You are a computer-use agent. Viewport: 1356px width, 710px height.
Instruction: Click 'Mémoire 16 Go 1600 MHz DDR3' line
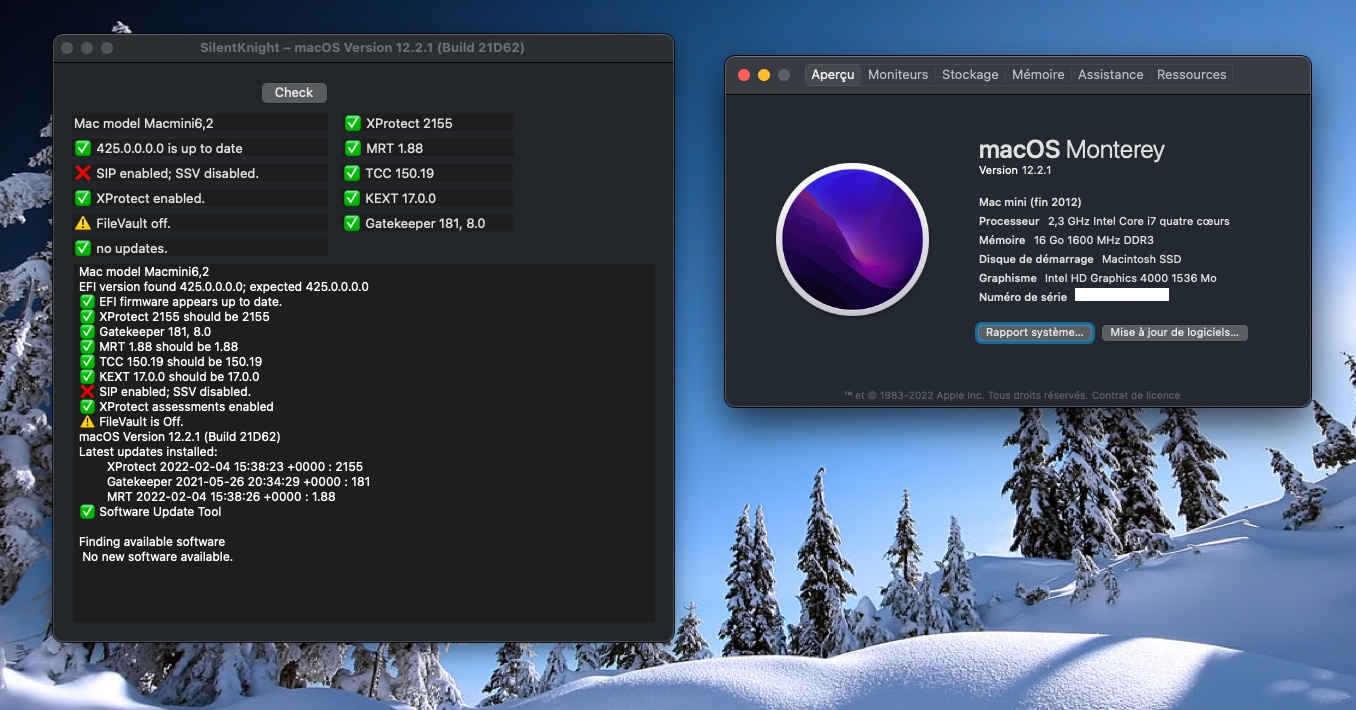[1066, 240]
